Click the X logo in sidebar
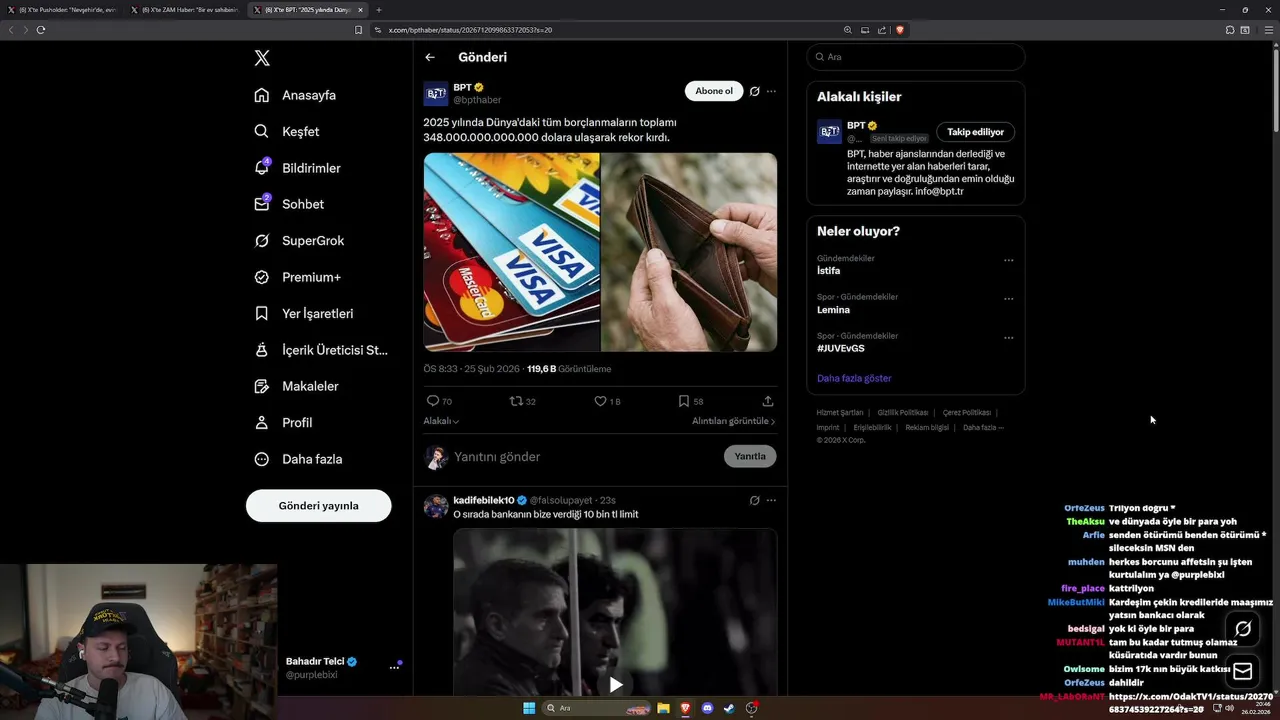1280x720 pixels. click(x=262, y=58)
